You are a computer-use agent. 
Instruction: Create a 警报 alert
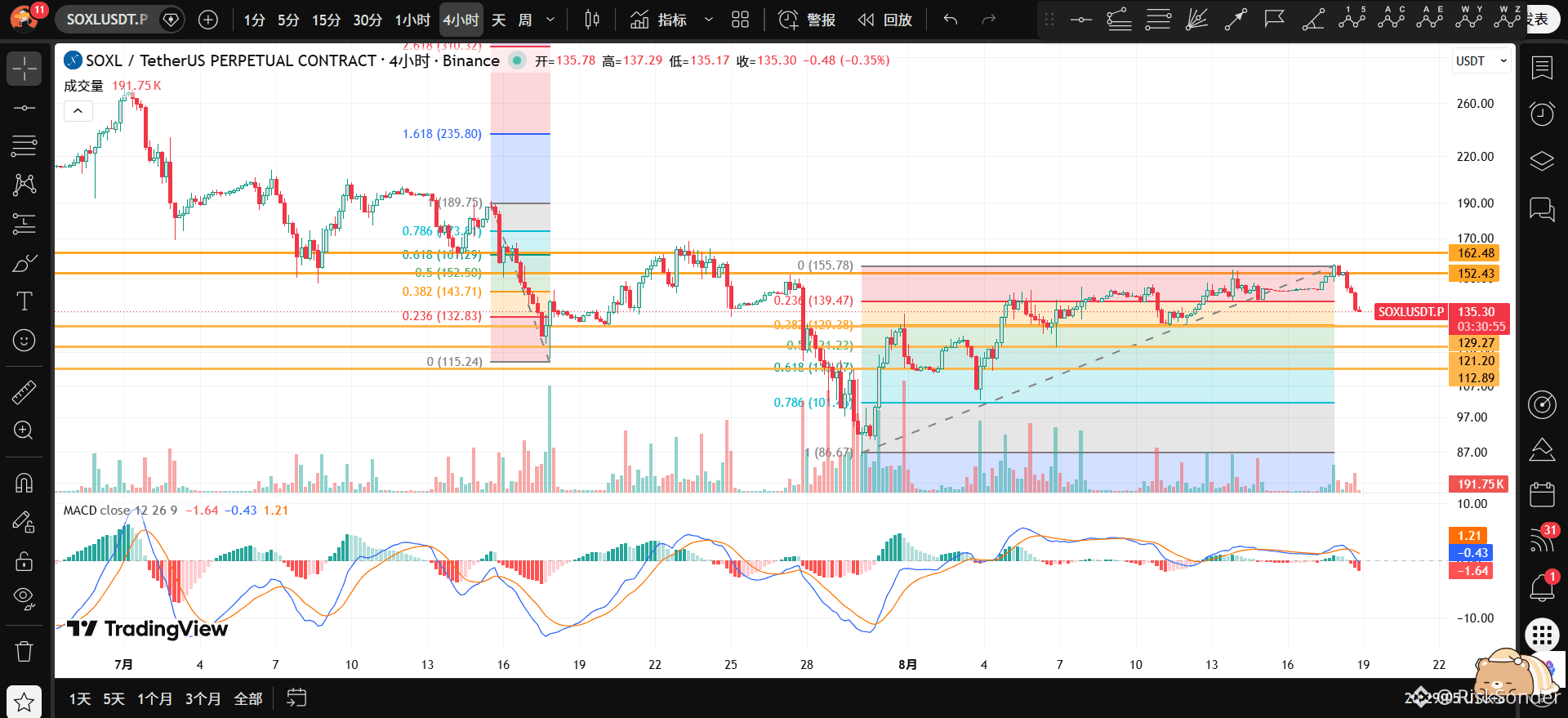tap(807, 20)
